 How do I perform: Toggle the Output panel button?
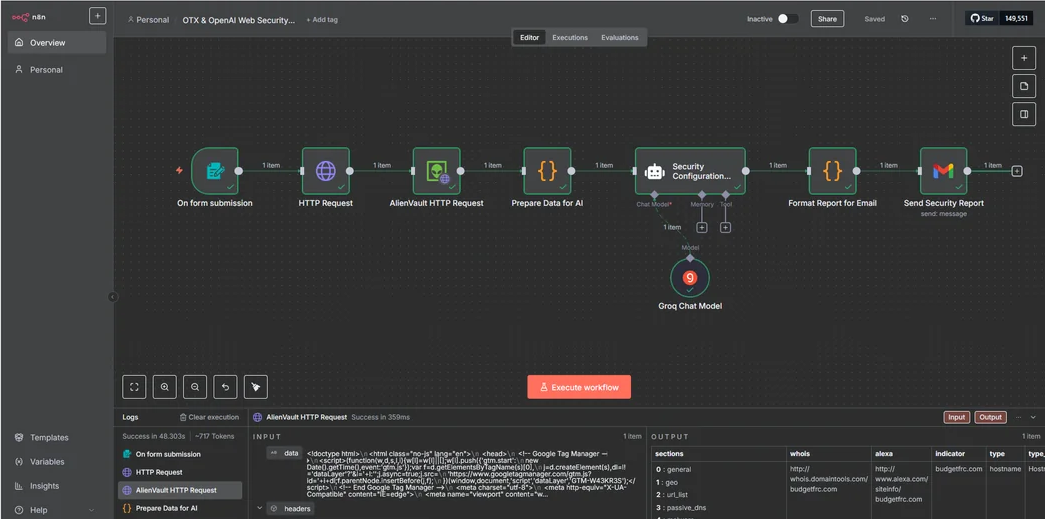(990, 417)
